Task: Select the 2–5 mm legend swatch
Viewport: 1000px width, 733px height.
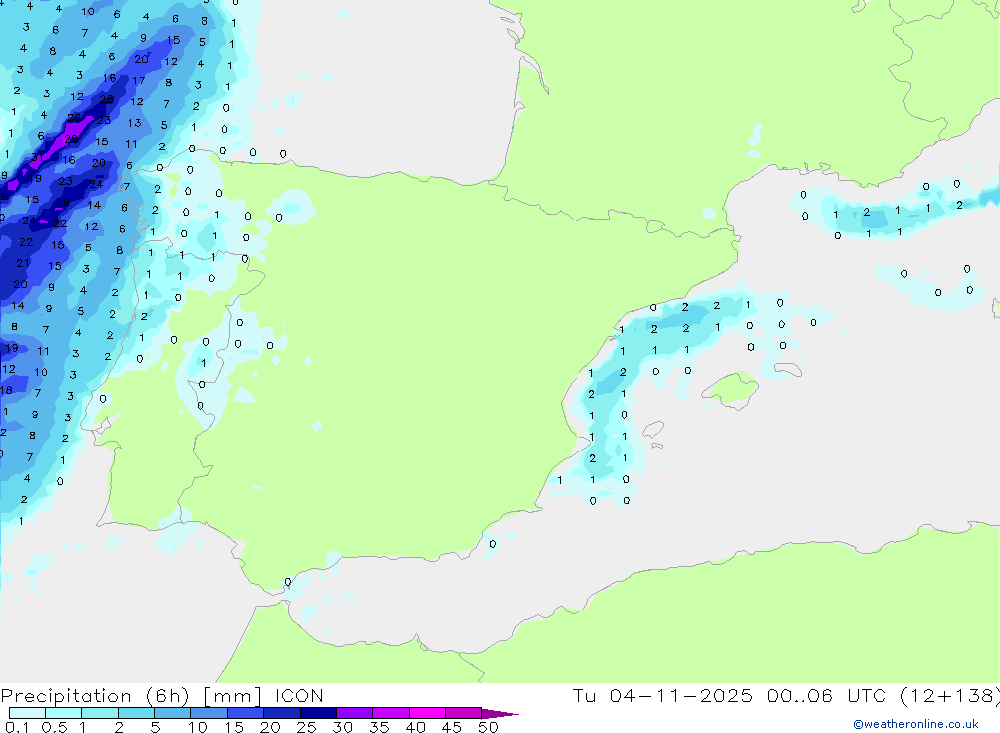Action: (x=136, y=713)
